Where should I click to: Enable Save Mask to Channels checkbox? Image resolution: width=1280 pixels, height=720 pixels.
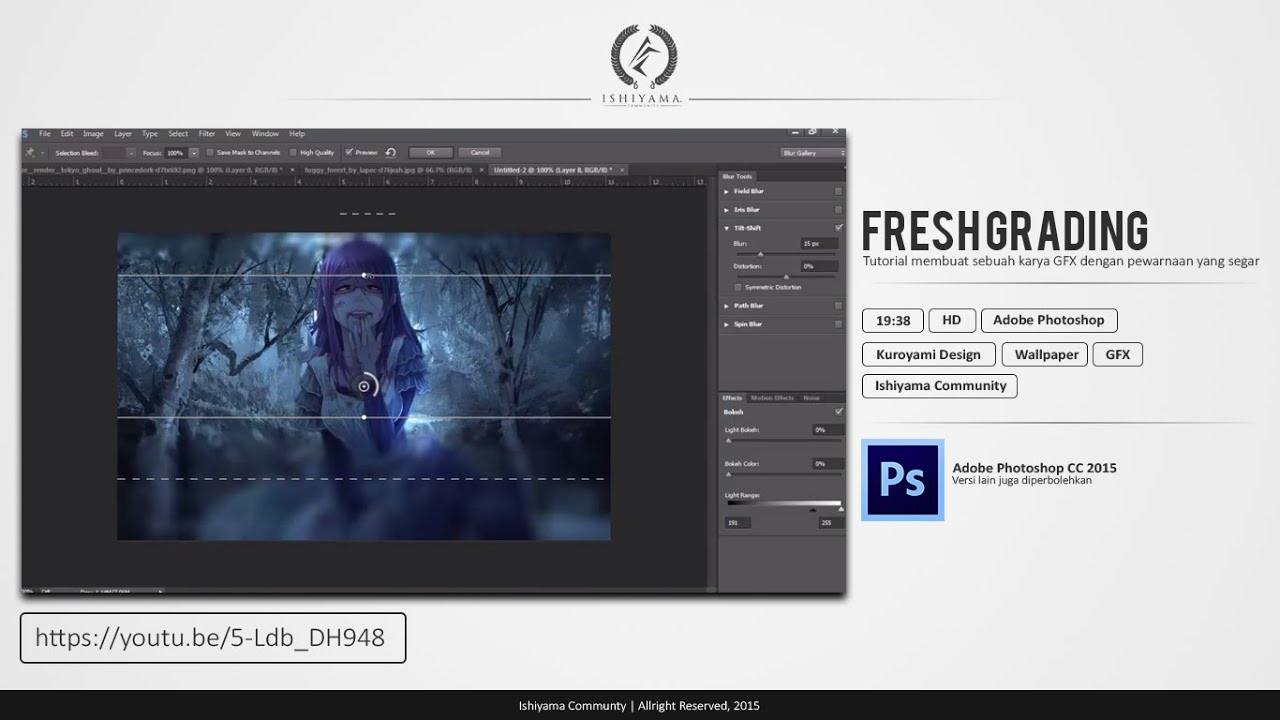coord(210,152)
